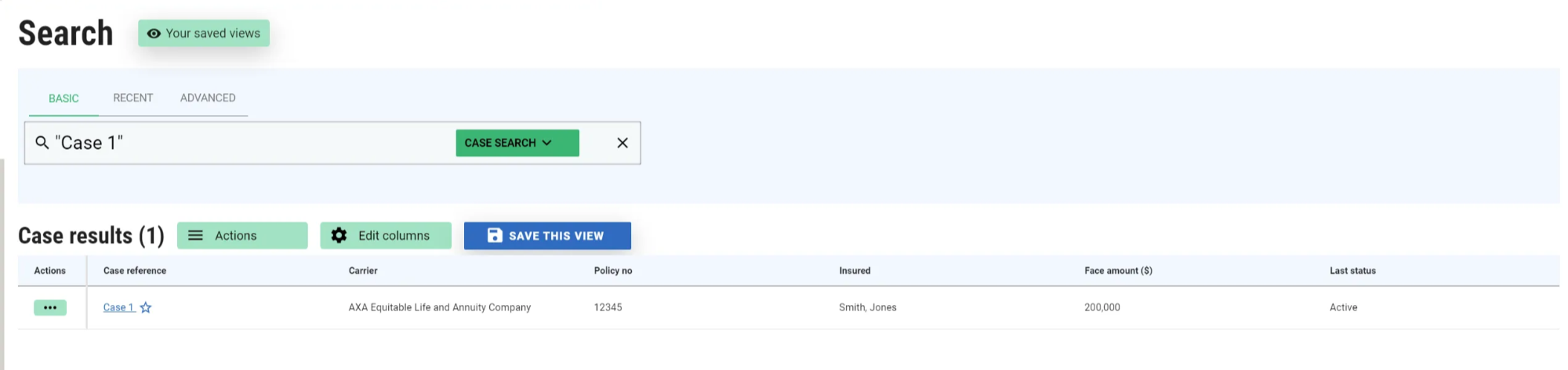Toggle the favorite star beside Case 1
Image resolution: width=1568 pixels, height=370 pixels.
pos(146,307)
